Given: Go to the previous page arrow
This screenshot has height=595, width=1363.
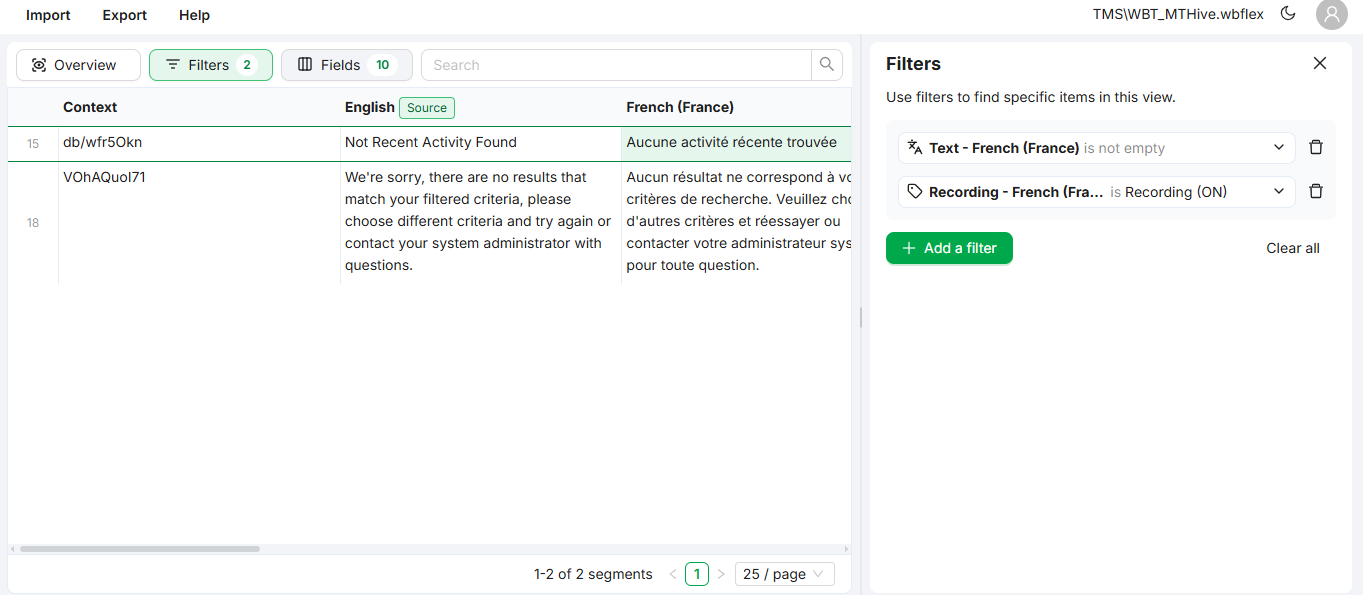Looking at the screenshot, I should pos(672,574).
